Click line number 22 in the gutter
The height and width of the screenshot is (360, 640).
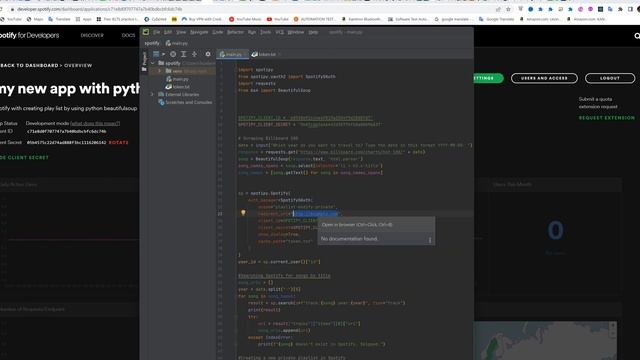coord(220,213)
